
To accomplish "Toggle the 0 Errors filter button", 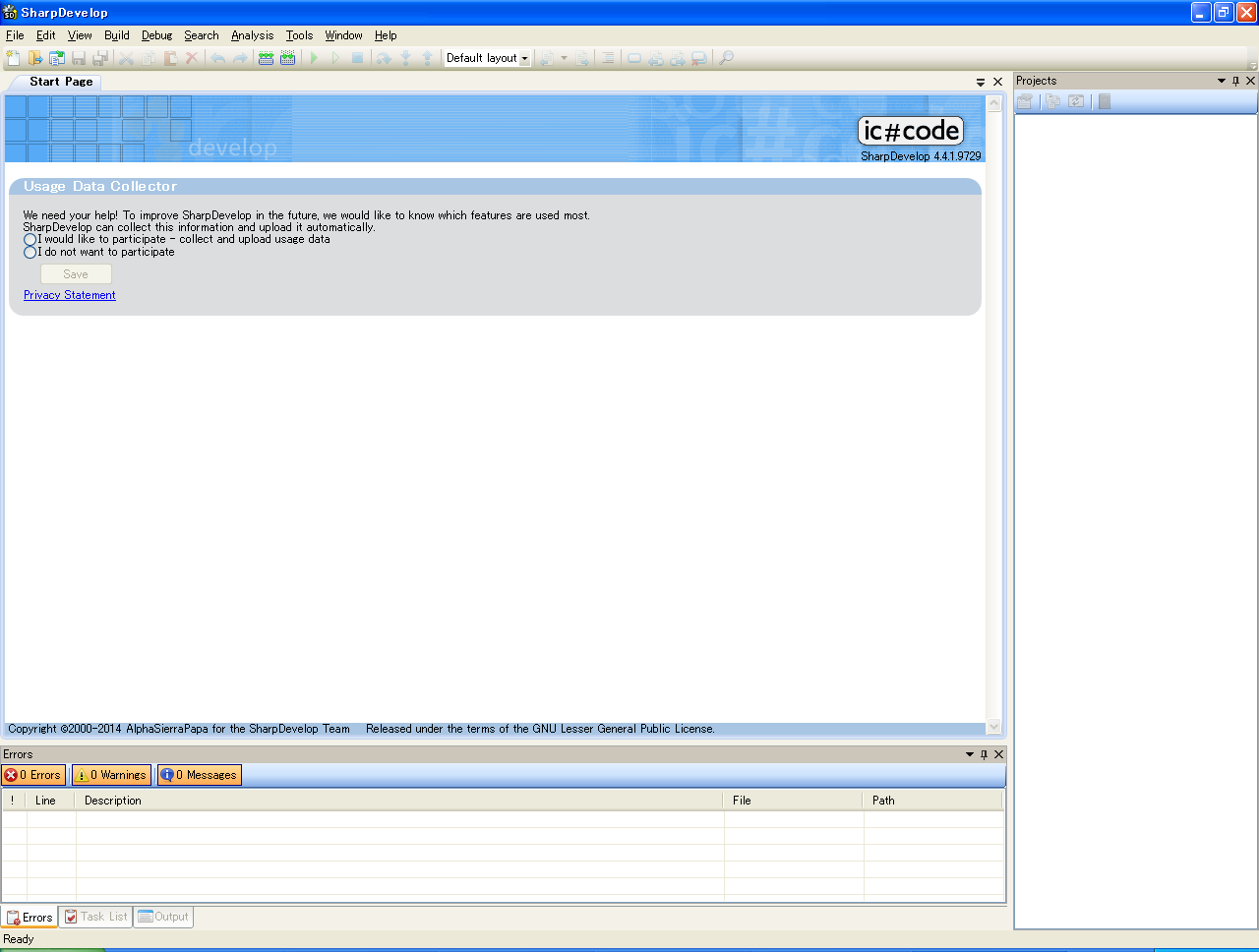I will 33,775.
